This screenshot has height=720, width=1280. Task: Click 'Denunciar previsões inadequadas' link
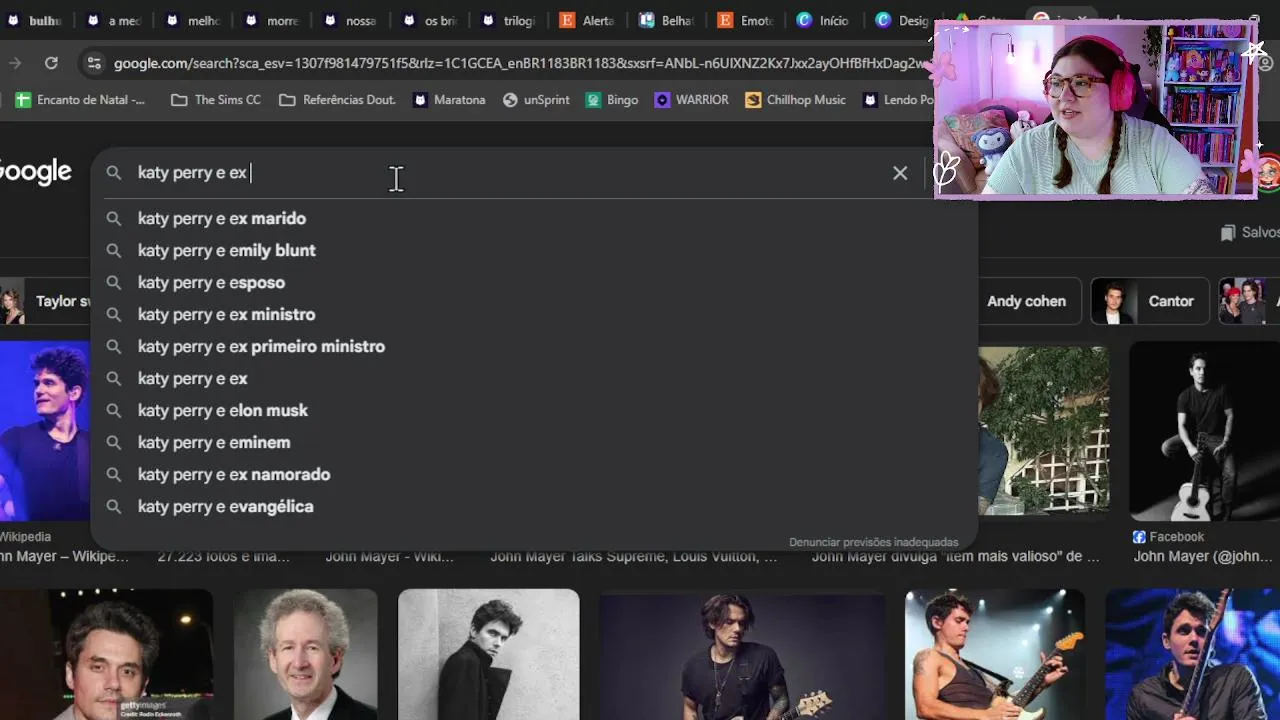873,542
